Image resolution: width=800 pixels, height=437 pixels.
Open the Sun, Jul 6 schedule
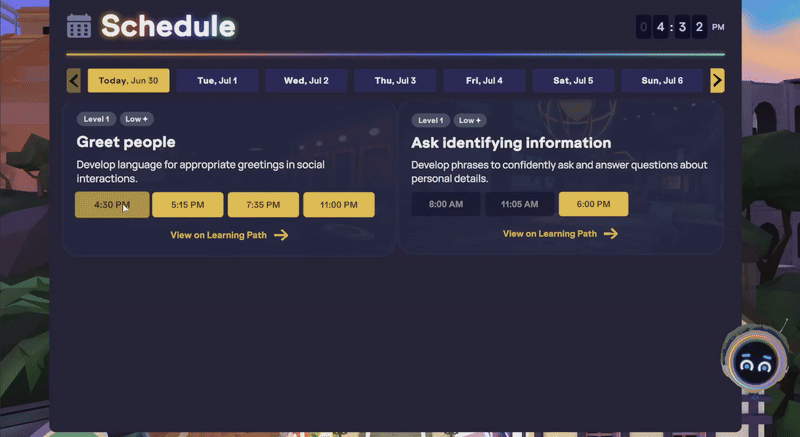(661, 81)
